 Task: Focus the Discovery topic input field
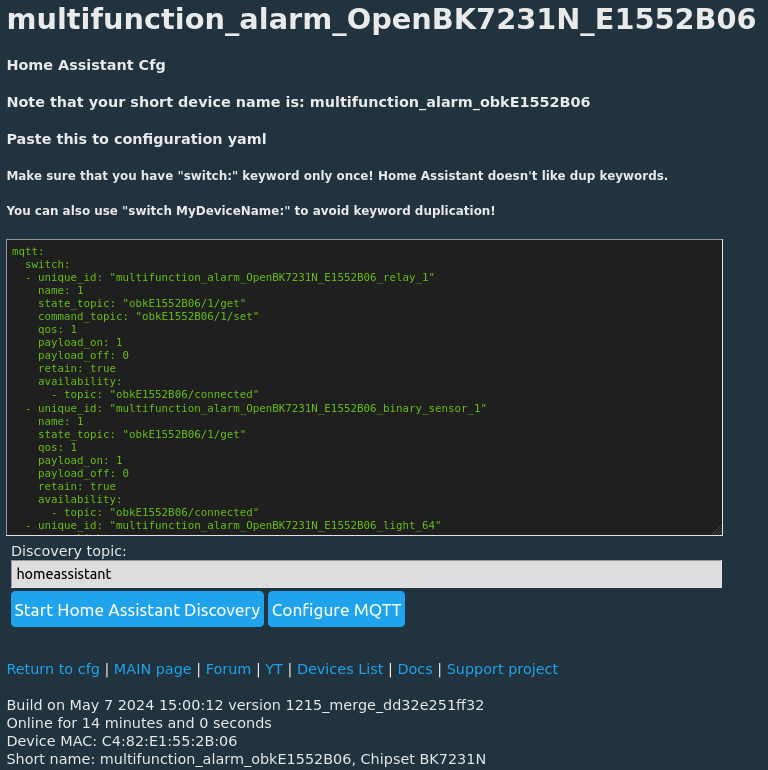(366, 574)
